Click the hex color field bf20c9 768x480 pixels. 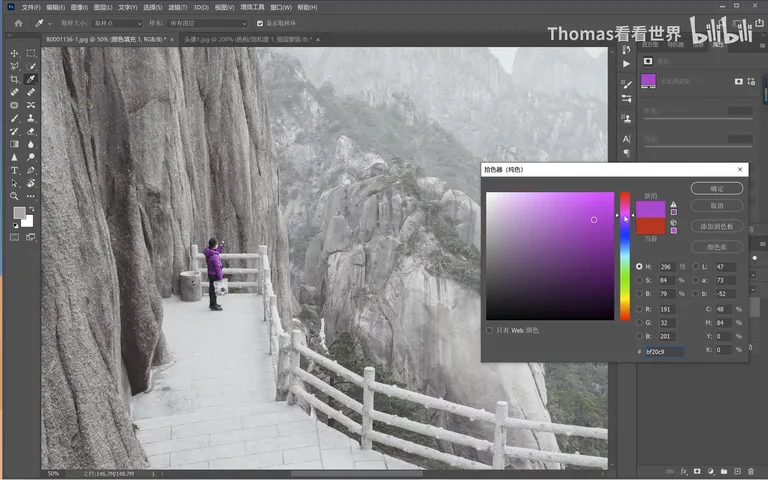coord(664,352)
